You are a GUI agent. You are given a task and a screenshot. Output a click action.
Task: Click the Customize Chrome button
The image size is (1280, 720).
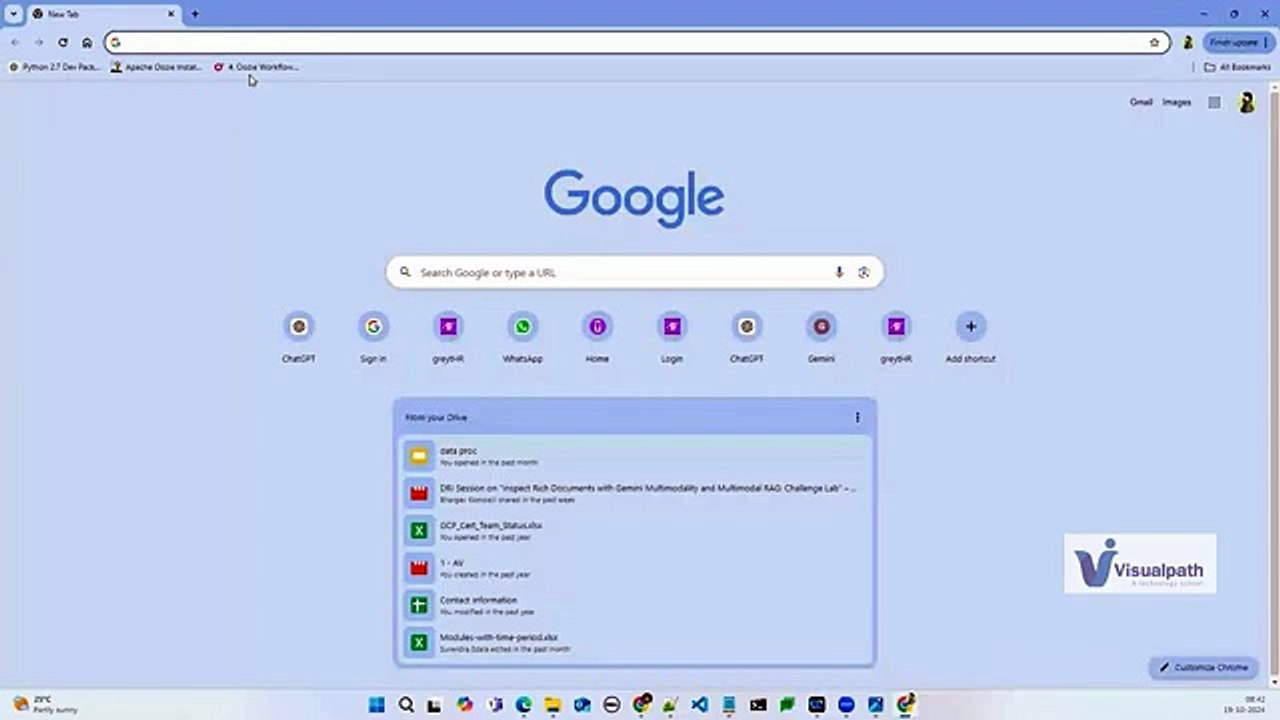coord(1204,667)
